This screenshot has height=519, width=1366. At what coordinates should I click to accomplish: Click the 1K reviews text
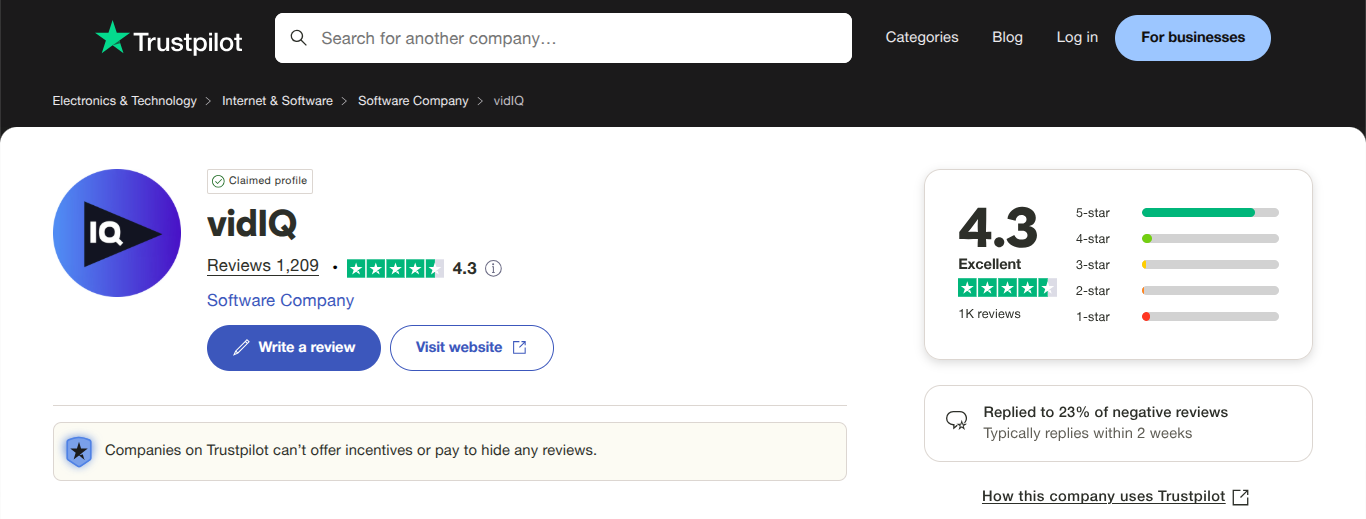(x=989, y=314)
